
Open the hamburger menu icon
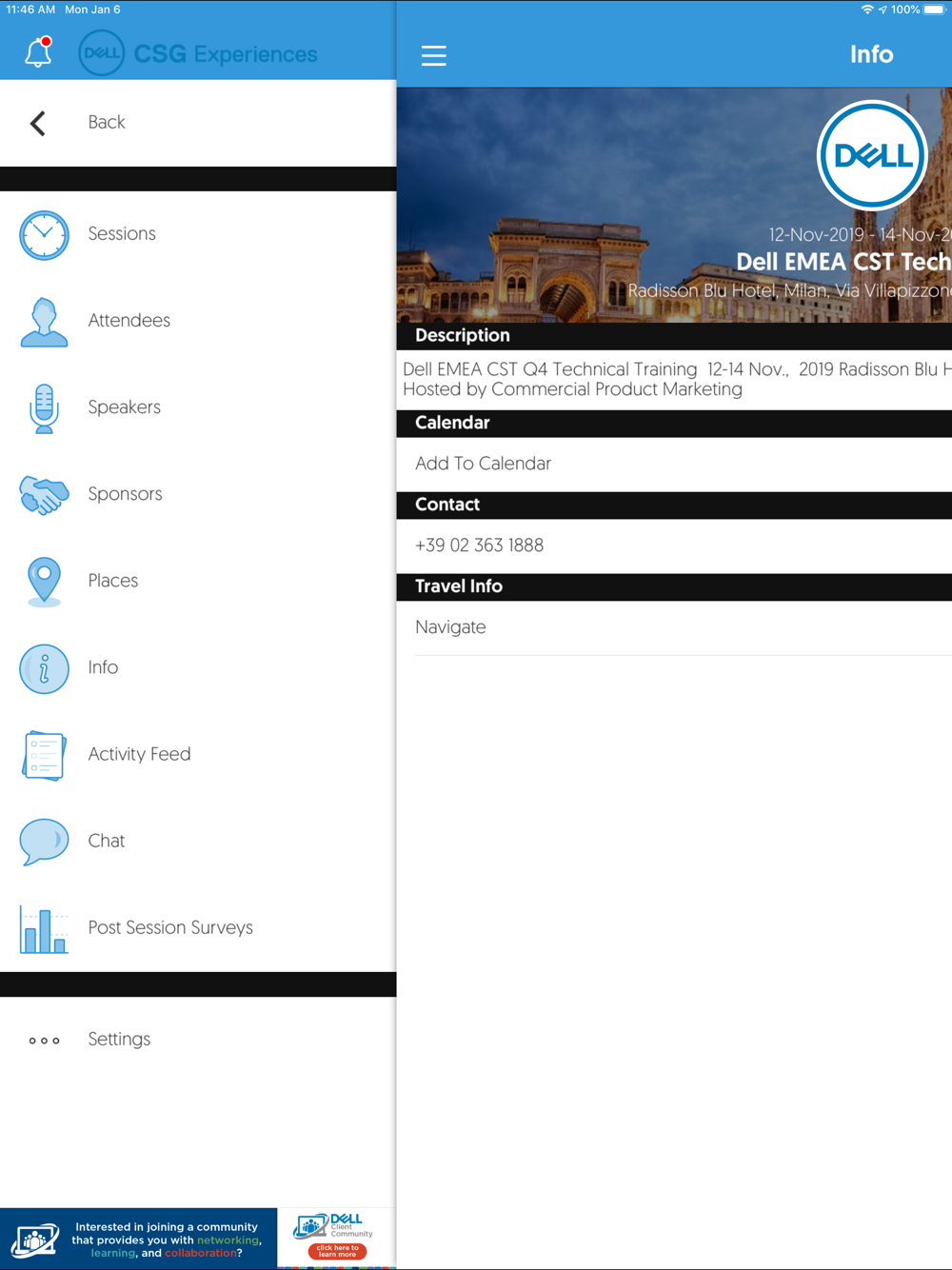434,55
